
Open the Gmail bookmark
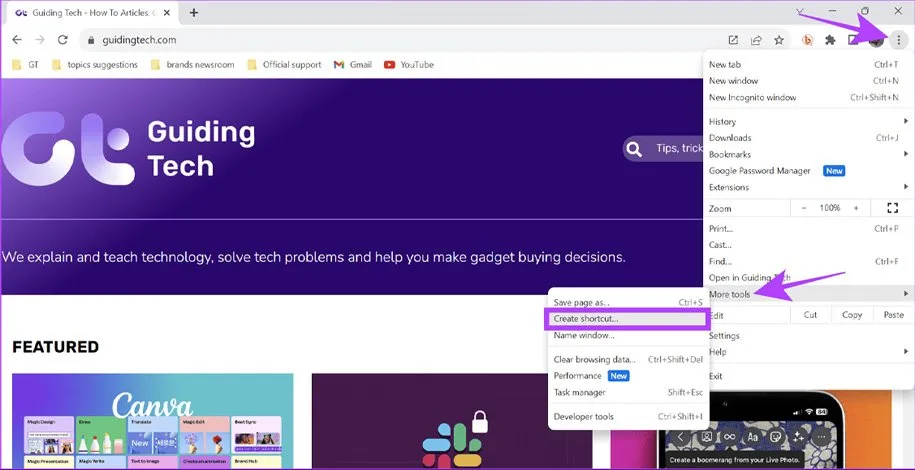[352, 65]
